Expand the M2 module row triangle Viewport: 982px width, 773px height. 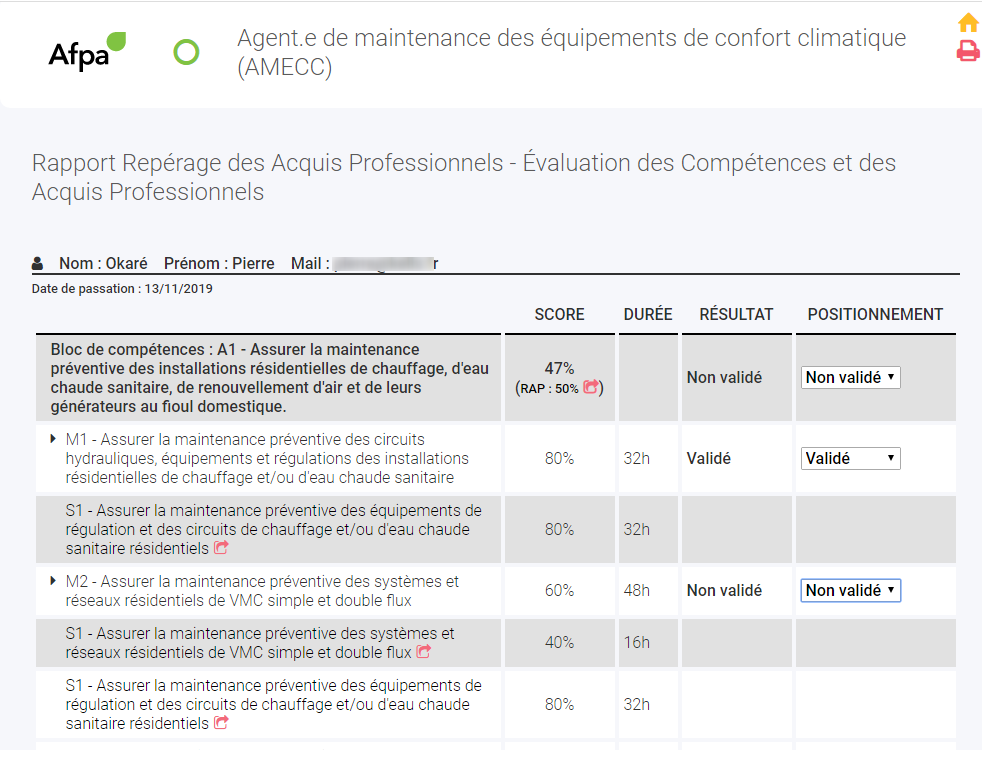click(x=53, y=581)
